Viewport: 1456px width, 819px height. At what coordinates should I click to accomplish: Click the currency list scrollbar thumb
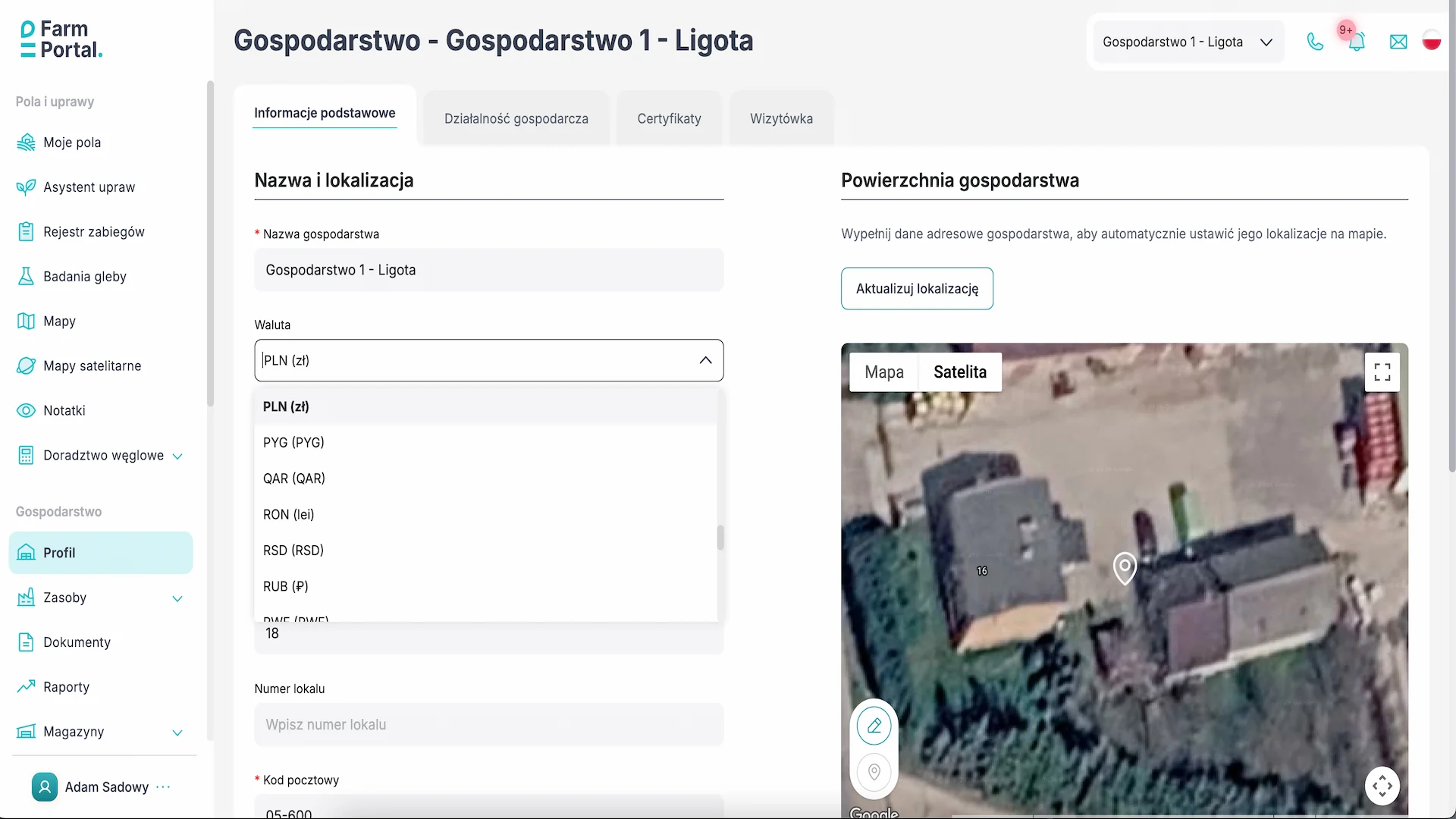[x=720, y=538]
